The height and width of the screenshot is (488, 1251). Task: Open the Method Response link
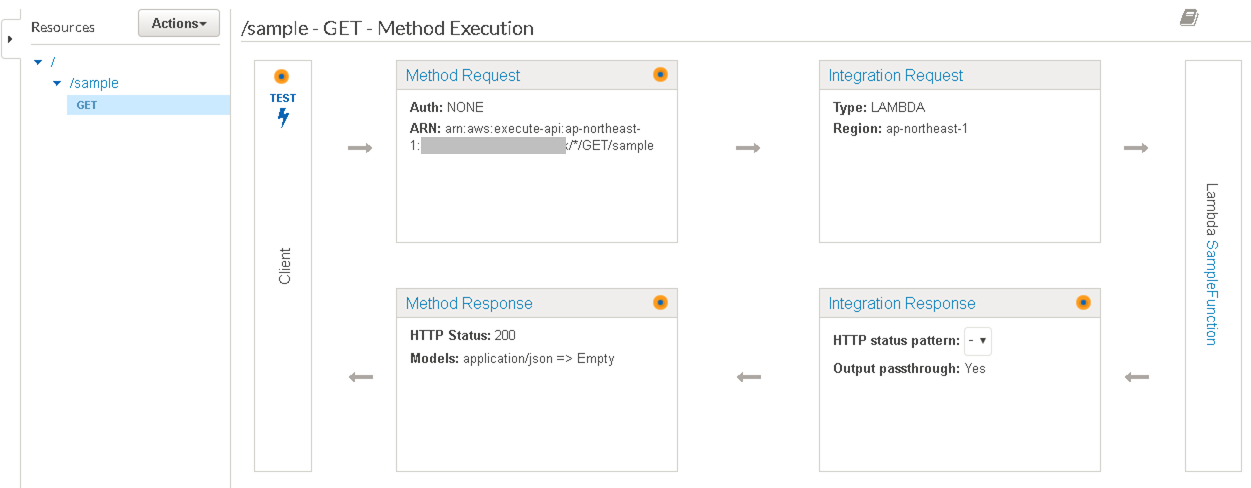point(469,303)
